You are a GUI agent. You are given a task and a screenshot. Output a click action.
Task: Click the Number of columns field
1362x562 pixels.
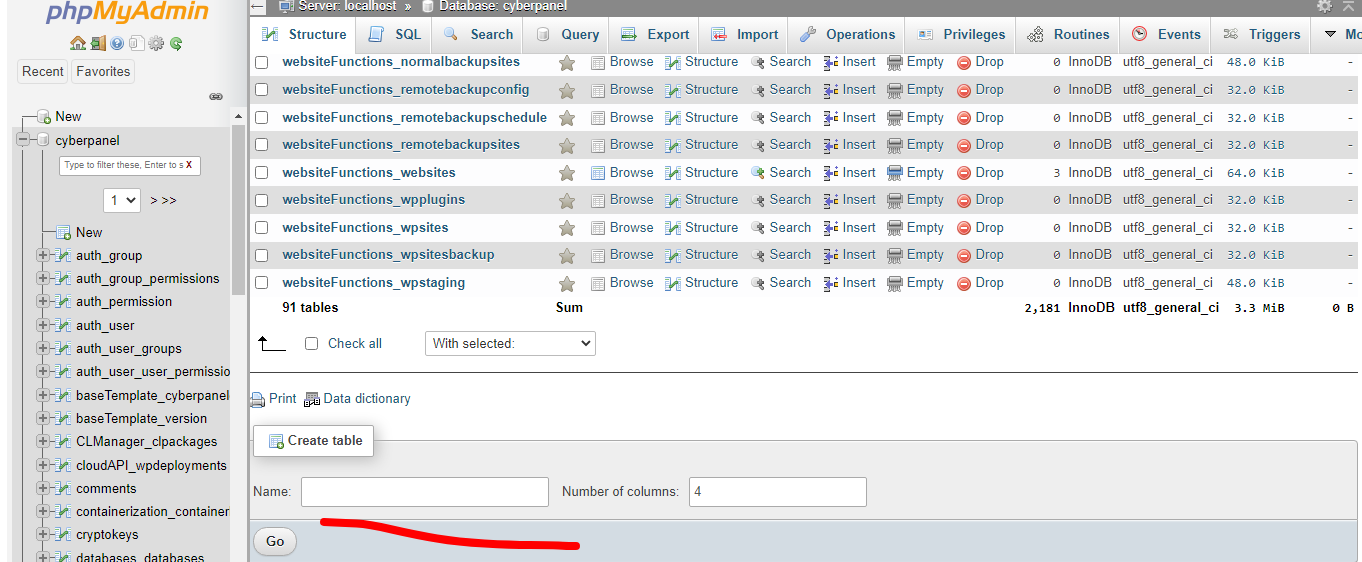click(778, 492)
